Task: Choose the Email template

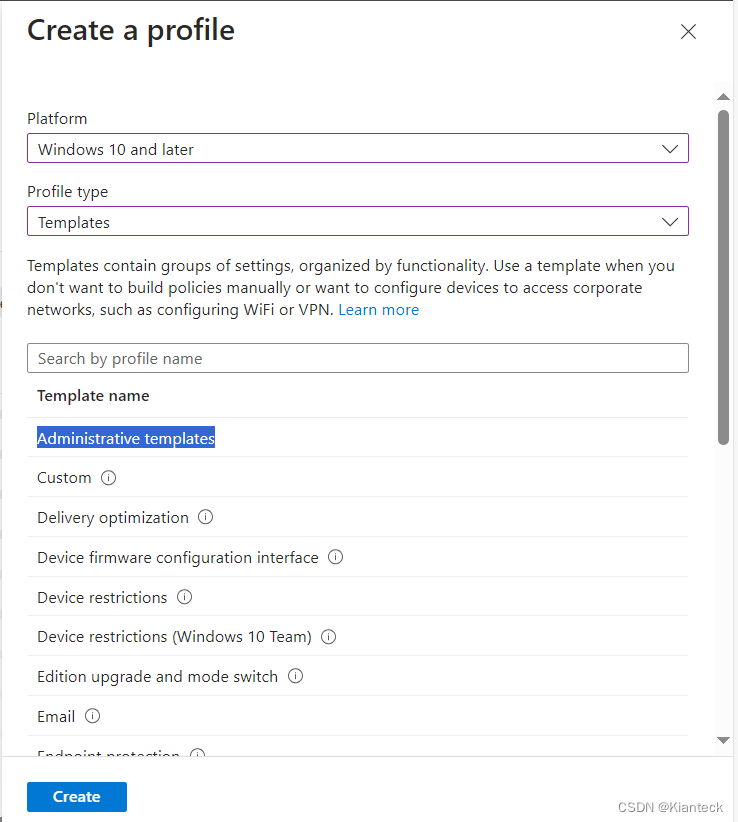Action: click(54, 716)
